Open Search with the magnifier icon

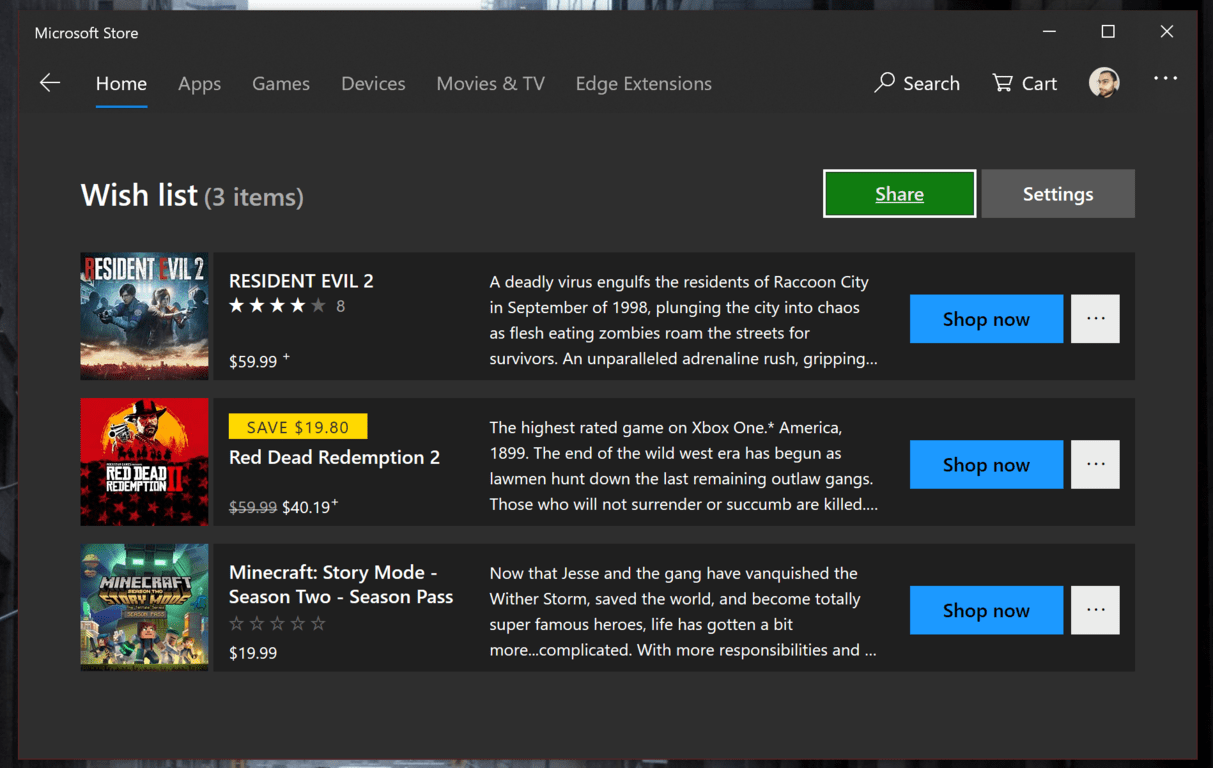[917, 83]
